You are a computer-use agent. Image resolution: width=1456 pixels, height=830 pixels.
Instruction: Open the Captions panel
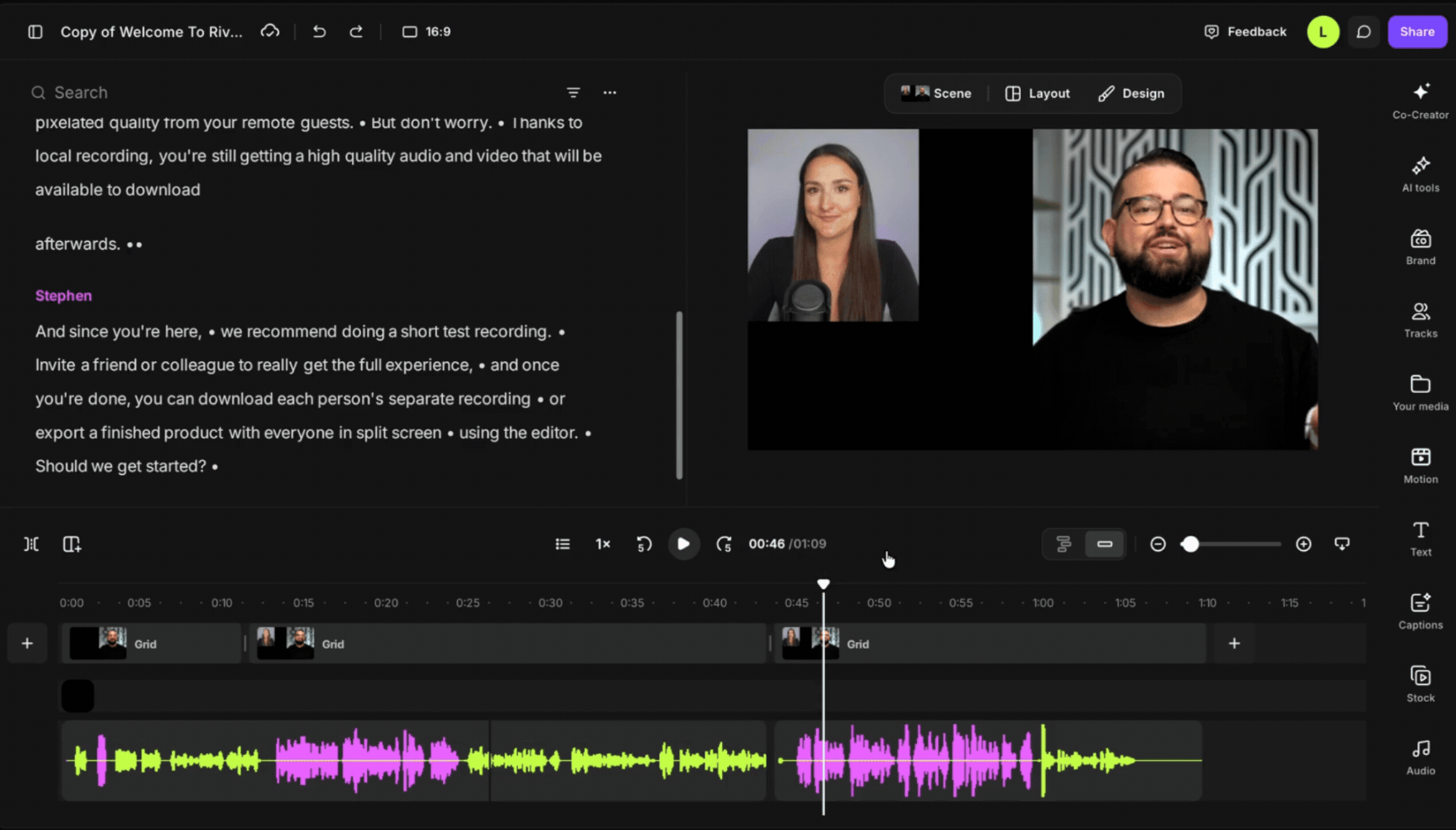[1421, 612]
